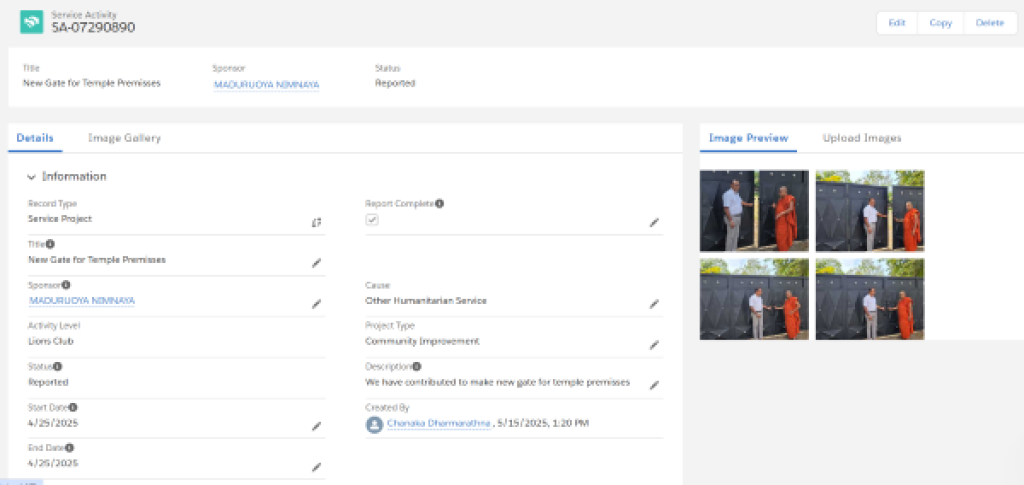Show info tooltip for Sponsor field

pyautogui.click(x=66, y=285)
